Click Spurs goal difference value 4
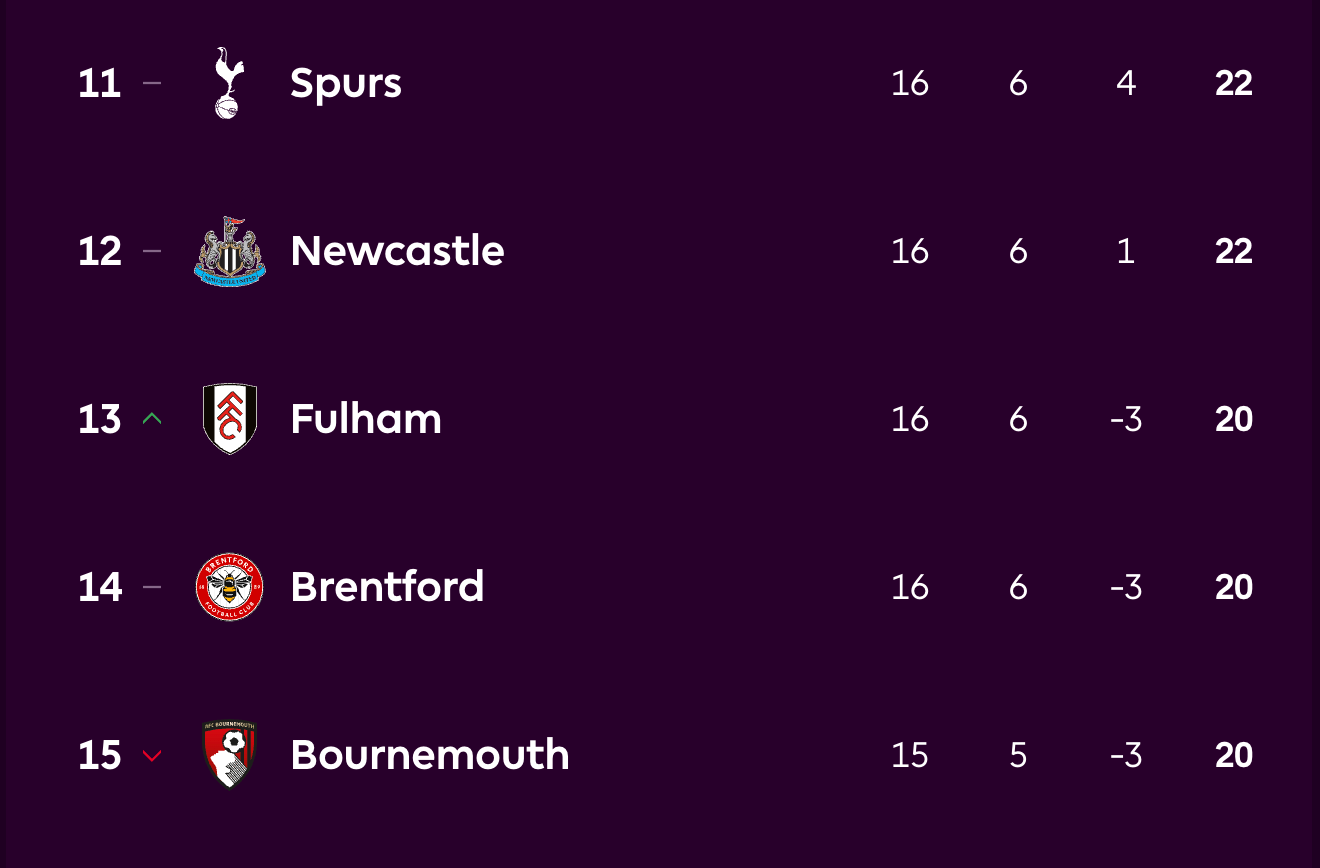The width and height of the screenshot is (1320, 868). point(1126,83)
